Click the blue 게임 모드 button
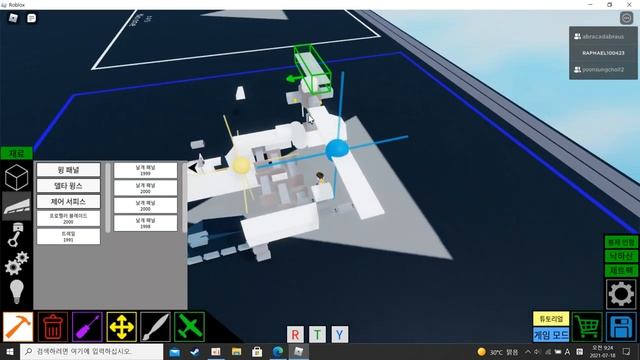The image size is (640, 360). 551,335
